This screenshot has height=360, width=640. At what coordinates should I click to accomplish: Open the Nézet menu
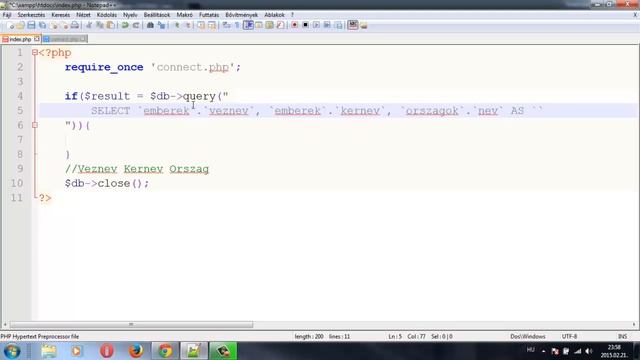(x=83, y=15)
